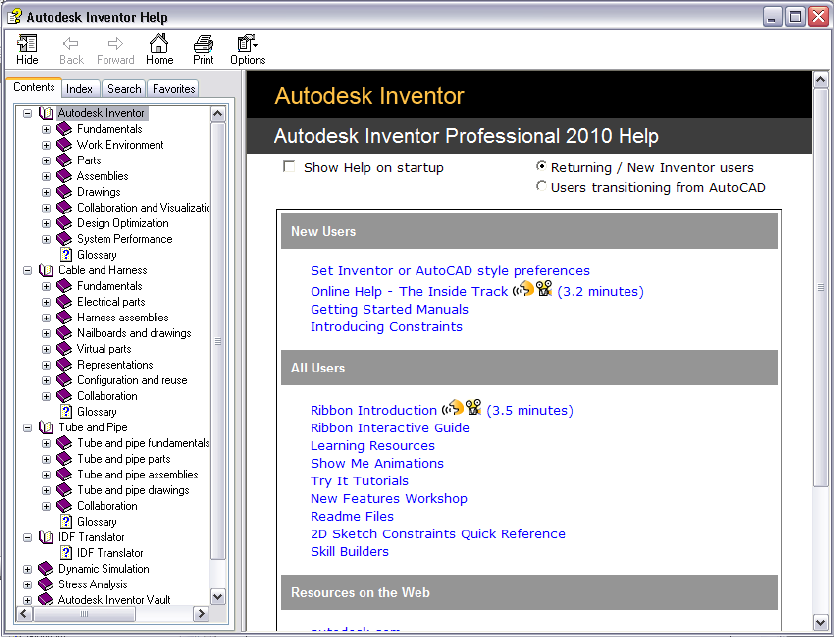
Task: Open Ribbon Interactive Guide link
Action: tap(390, 428)
